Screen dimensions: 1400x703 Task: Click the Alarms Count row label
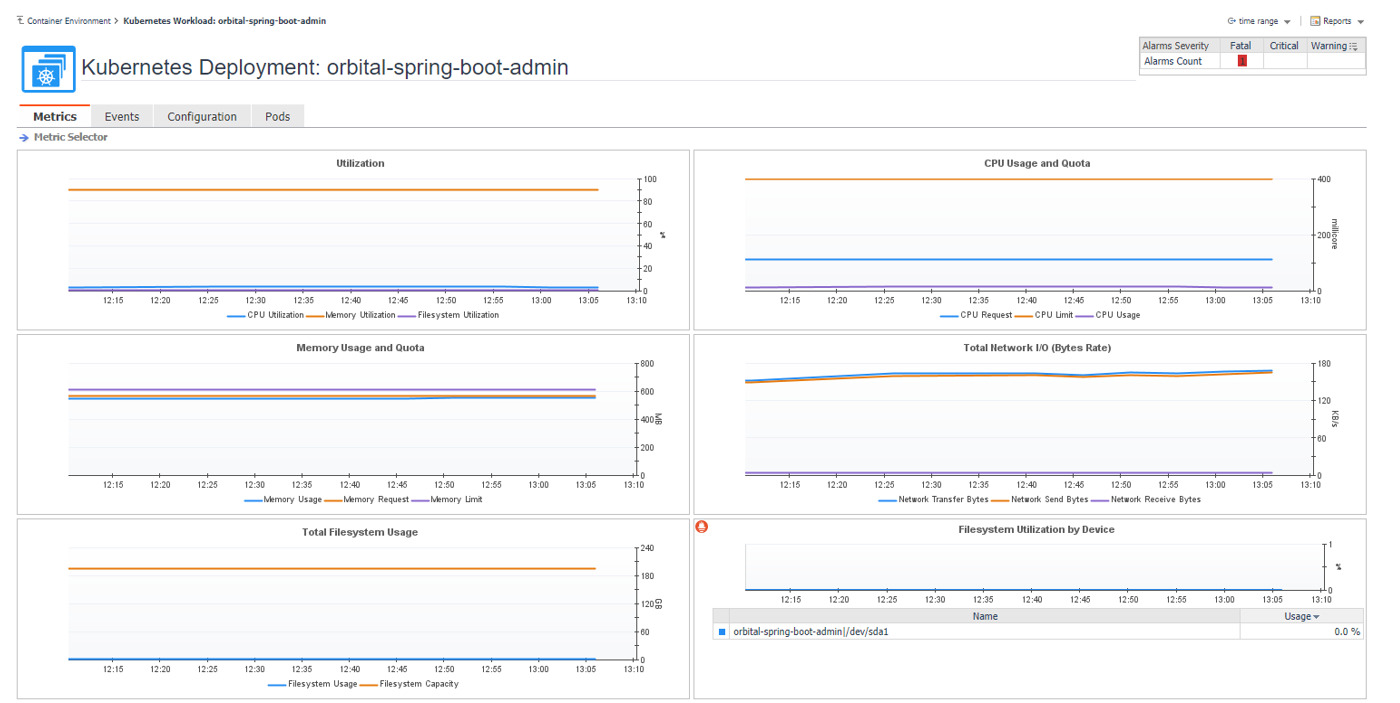tap(1173, 61)
